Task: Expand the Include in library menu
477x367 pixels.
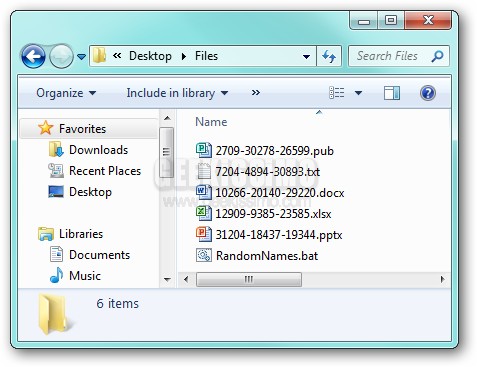Action: click(177, 93)
